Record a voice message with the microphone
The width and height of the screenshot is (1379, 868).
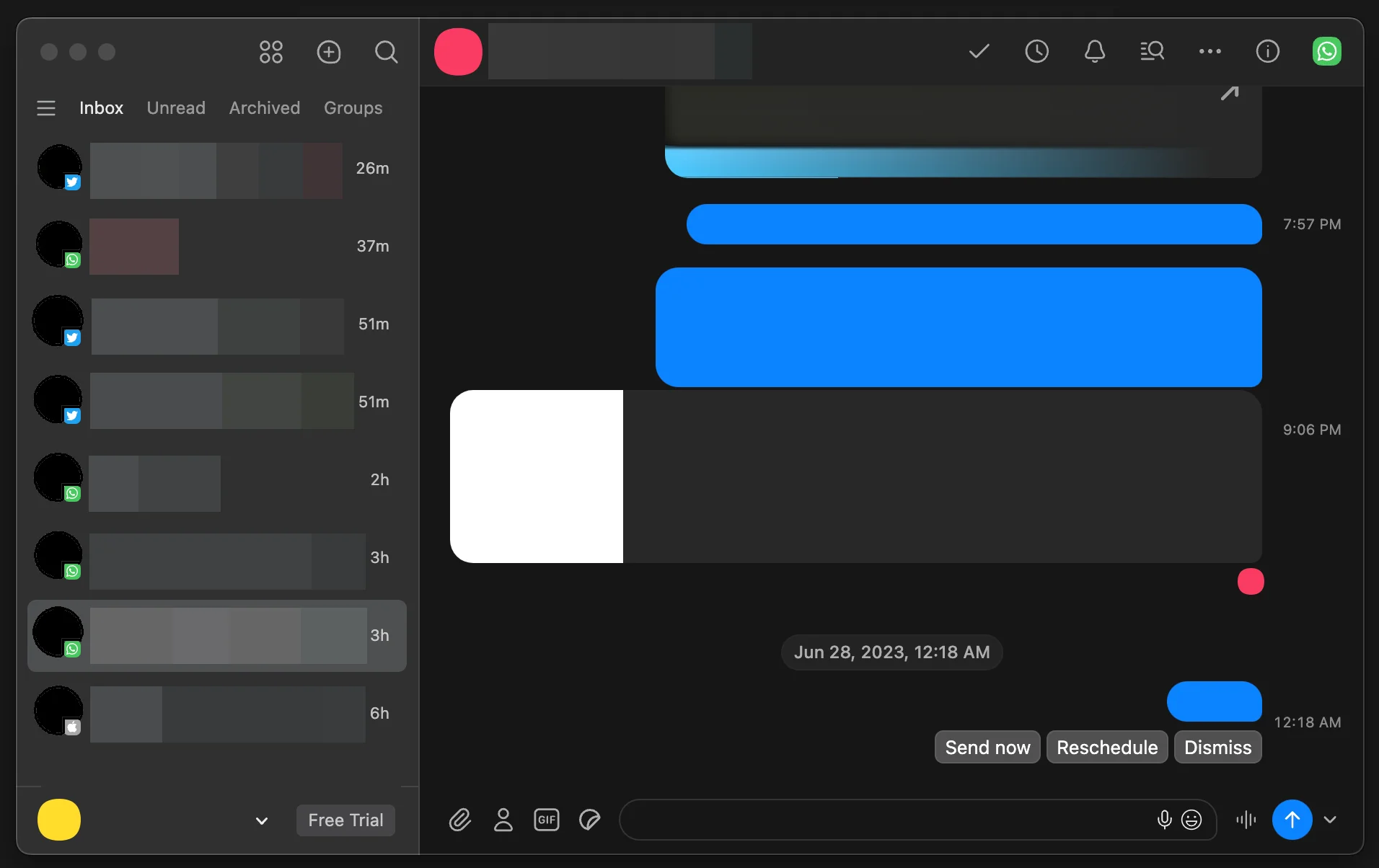(1163, 820)
